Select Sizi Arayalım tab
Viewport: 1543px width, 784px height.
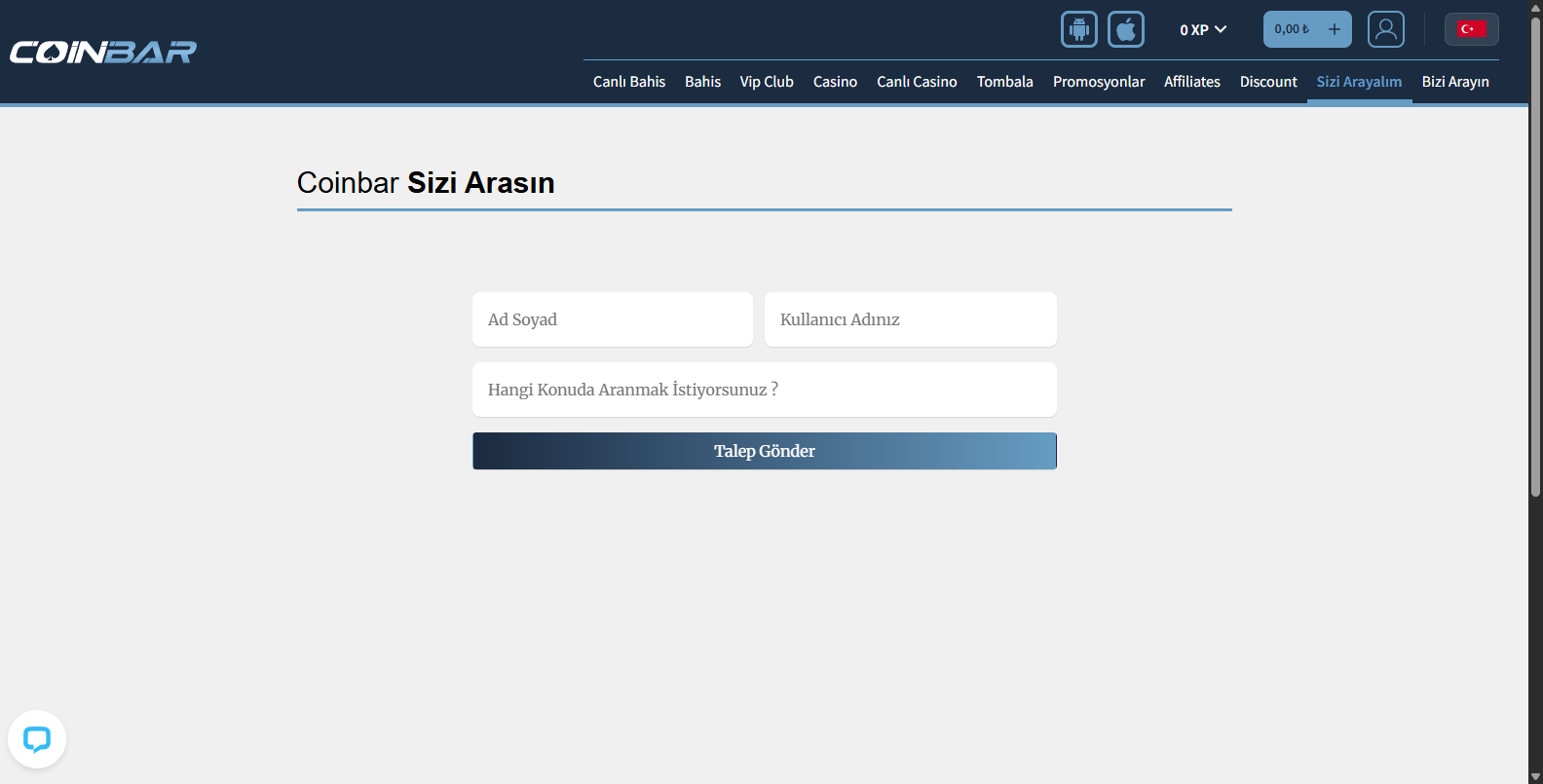(x=1359, y=82)
